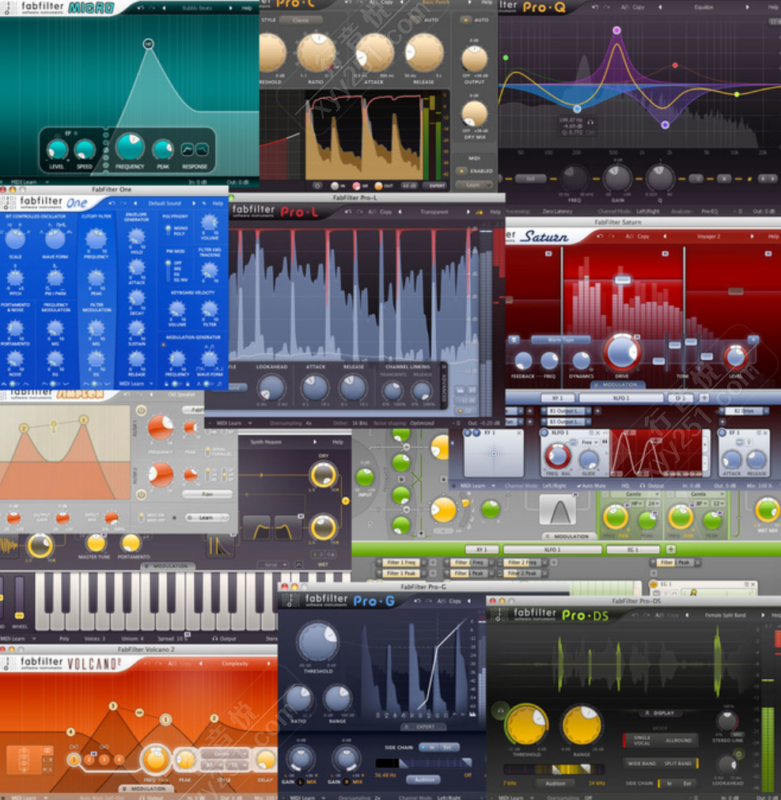Image resolution: width=781 pixels, height=800 pixels.
Task: Go to the next preset in Saturn
Action: coord(752,236)
